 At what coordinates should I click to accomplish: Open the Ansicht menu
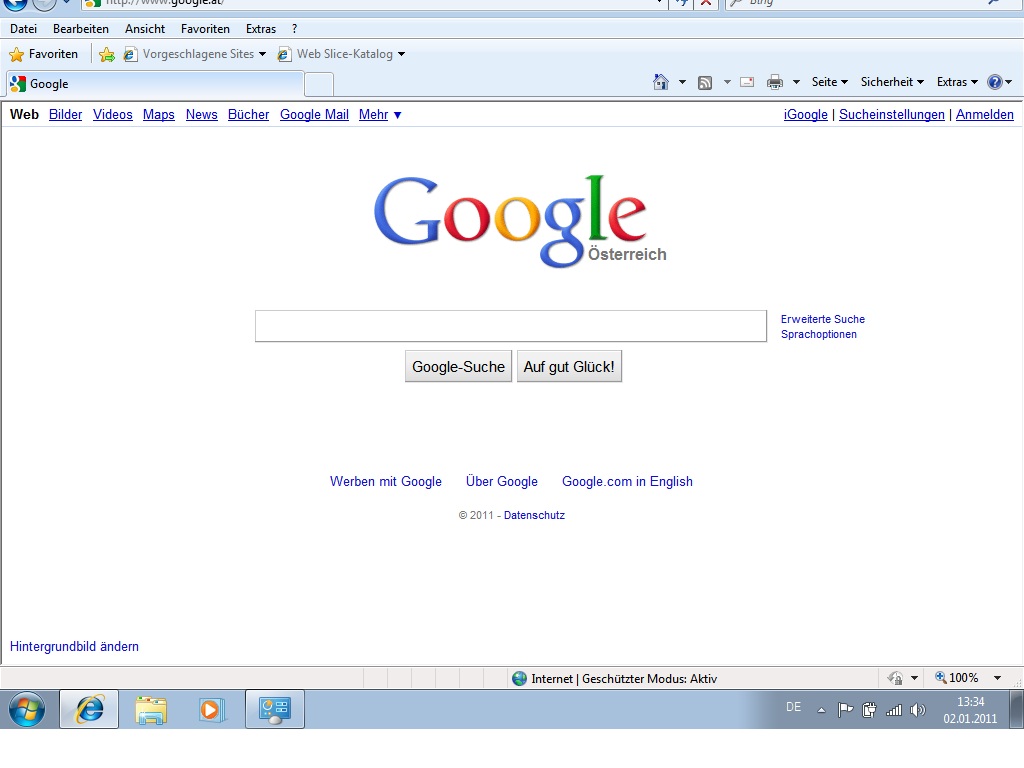pyautogui.click(x=145, y=29)
